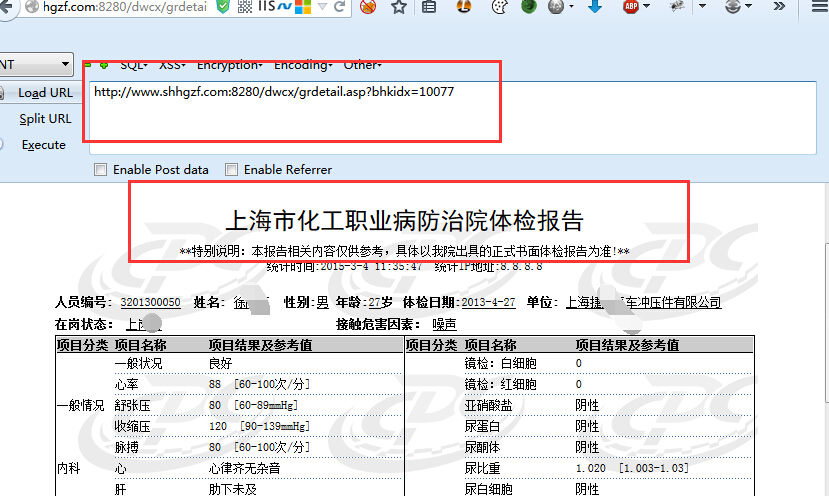Click the Split URL button

pyautogui.click(x=45, y=119)
